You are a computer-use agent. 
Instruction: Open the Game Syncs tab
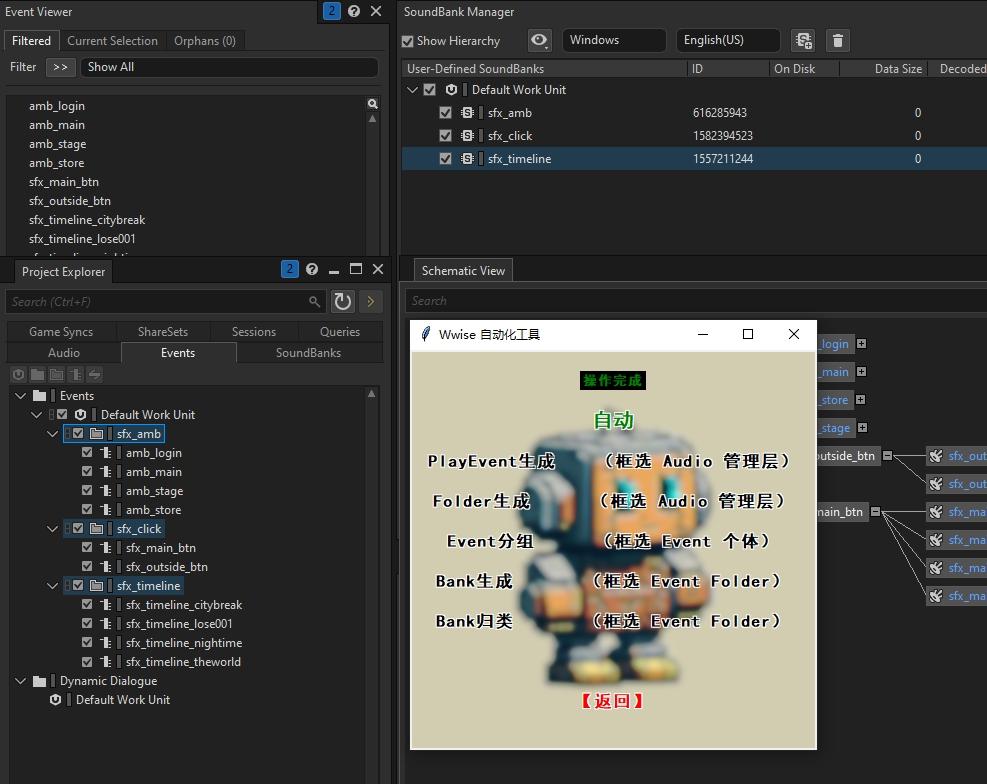(x=61, y=332)
